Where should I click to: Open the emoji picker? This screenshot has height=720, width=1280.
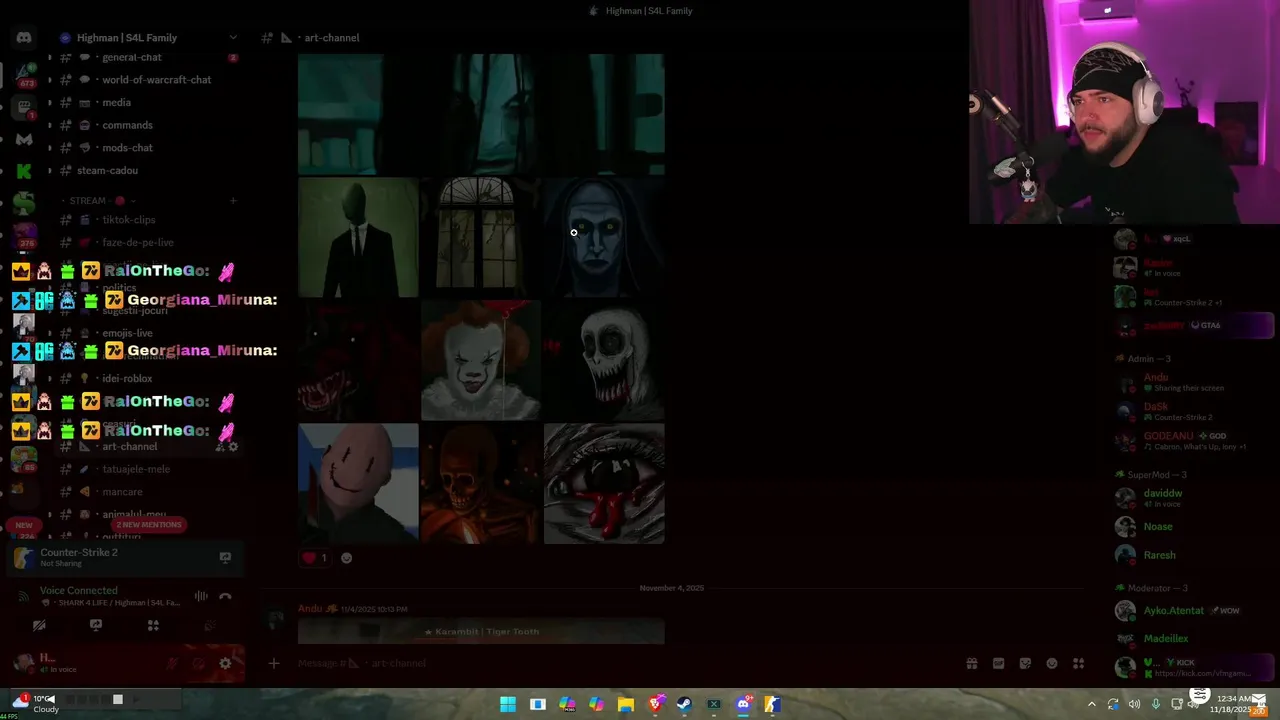point(1052,663)
